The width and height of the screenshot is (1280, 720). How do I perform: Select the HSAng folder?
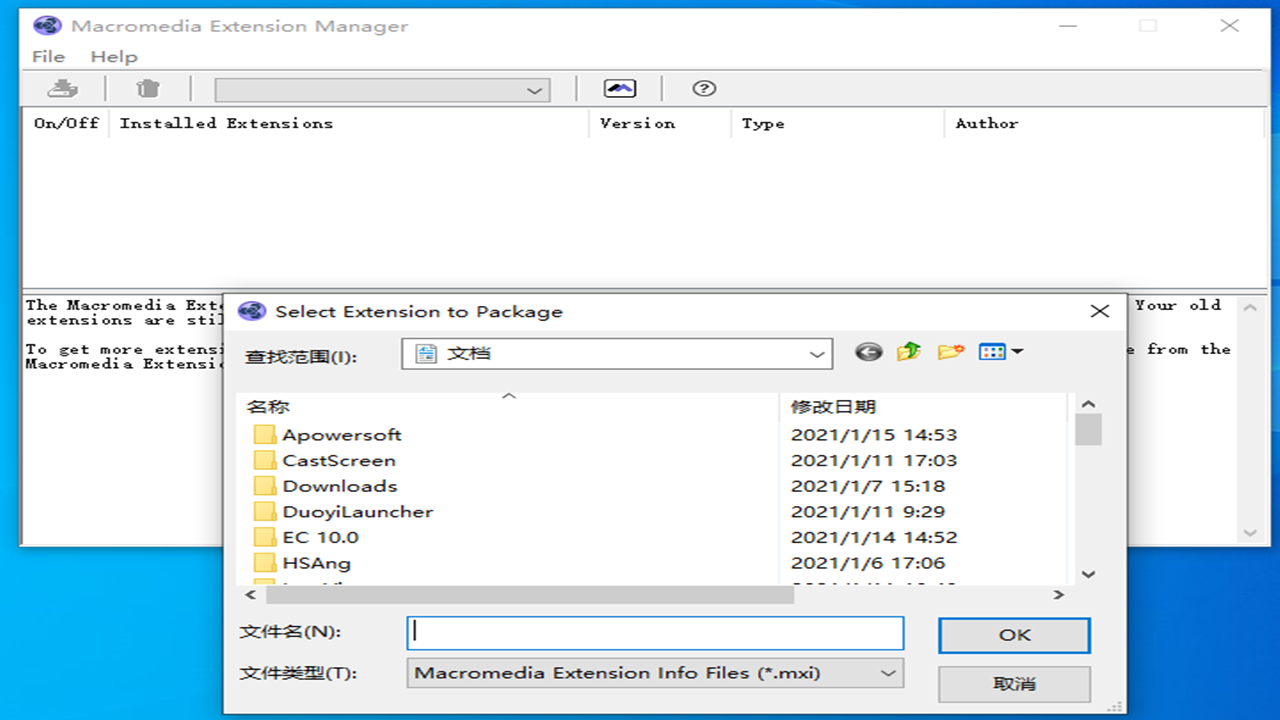point(302,564)
